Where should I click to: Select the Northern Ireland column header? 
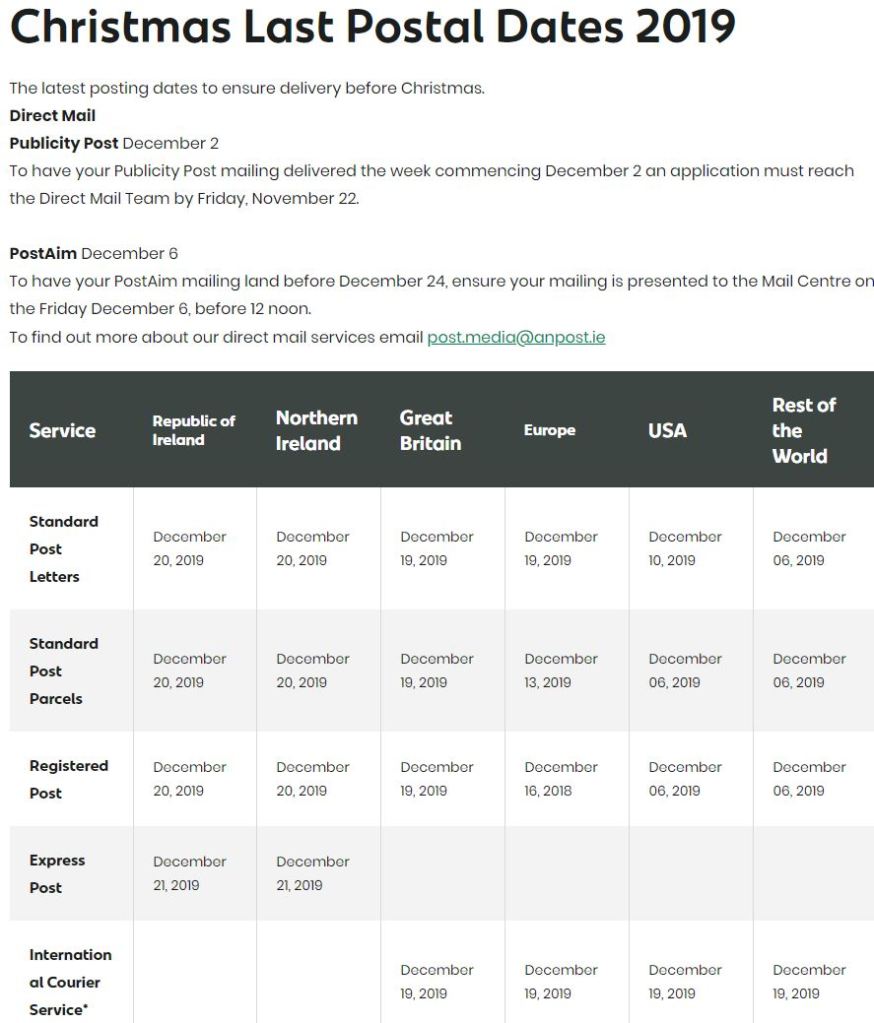pyautogui.click(x=316, y=431)
